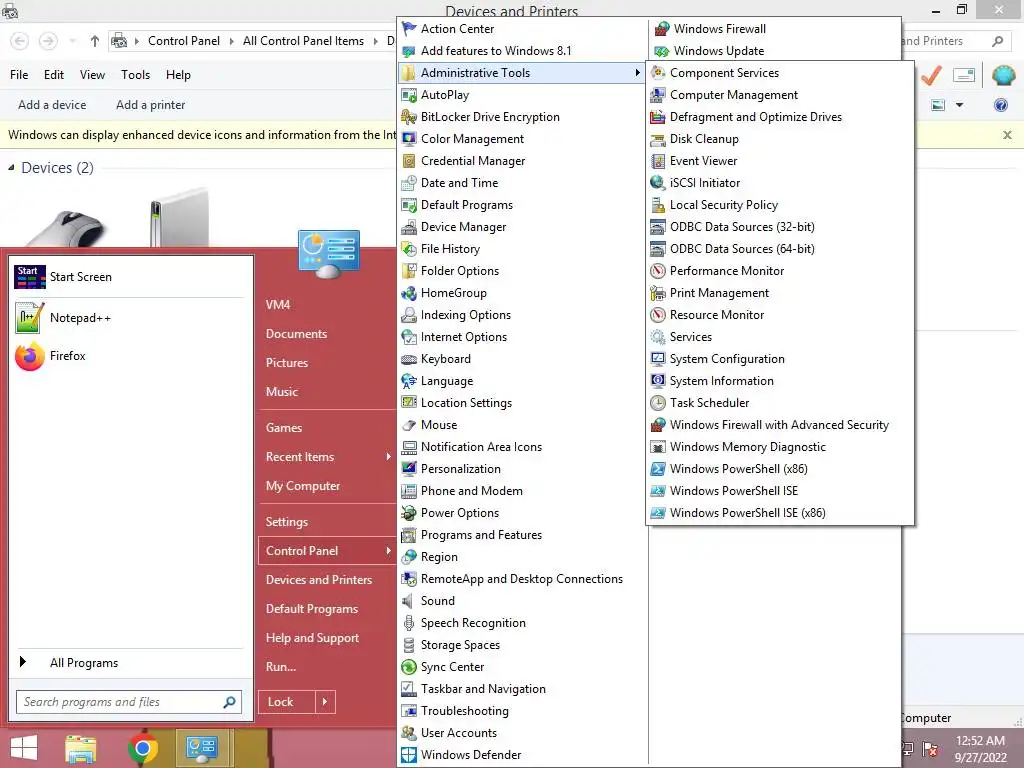Open the Documents folder link in the Start menu
This screenshot has height=768, width=1024.
(x=296, y=334)
